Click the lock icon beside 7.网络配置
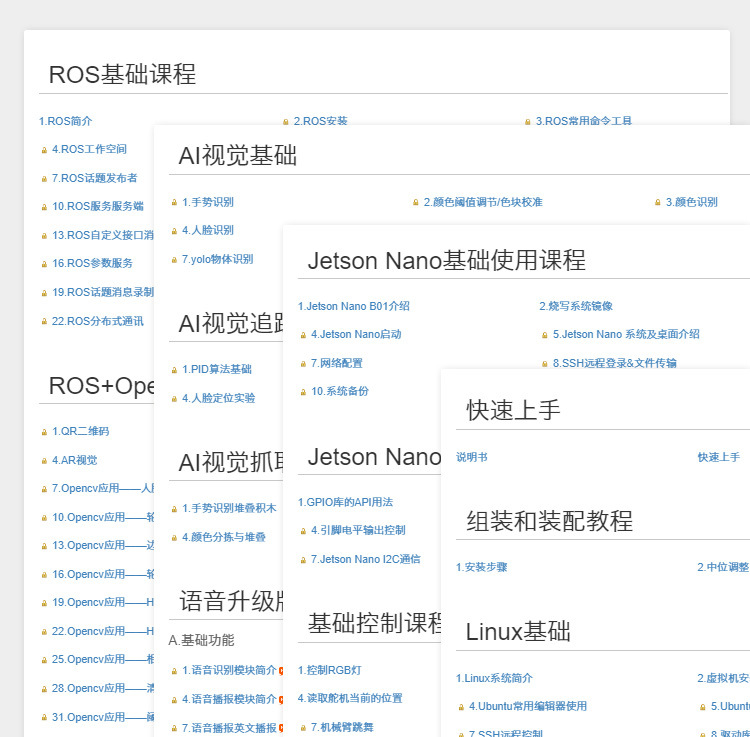The height and width of the screenshot is (737, 750). (303, 364)
